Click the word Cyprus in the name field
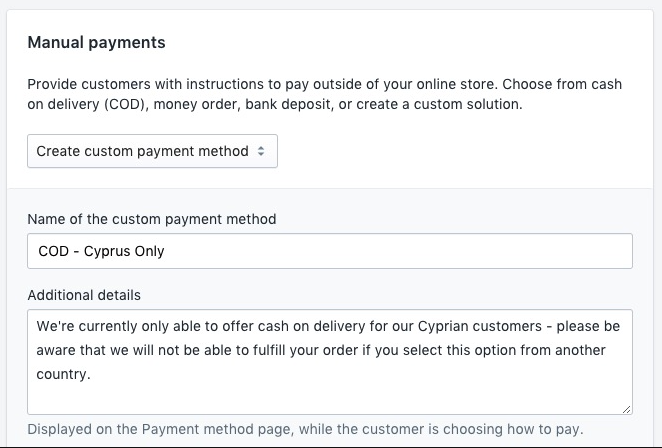Viewport: 662px width, 448px height. click(102, 251)
